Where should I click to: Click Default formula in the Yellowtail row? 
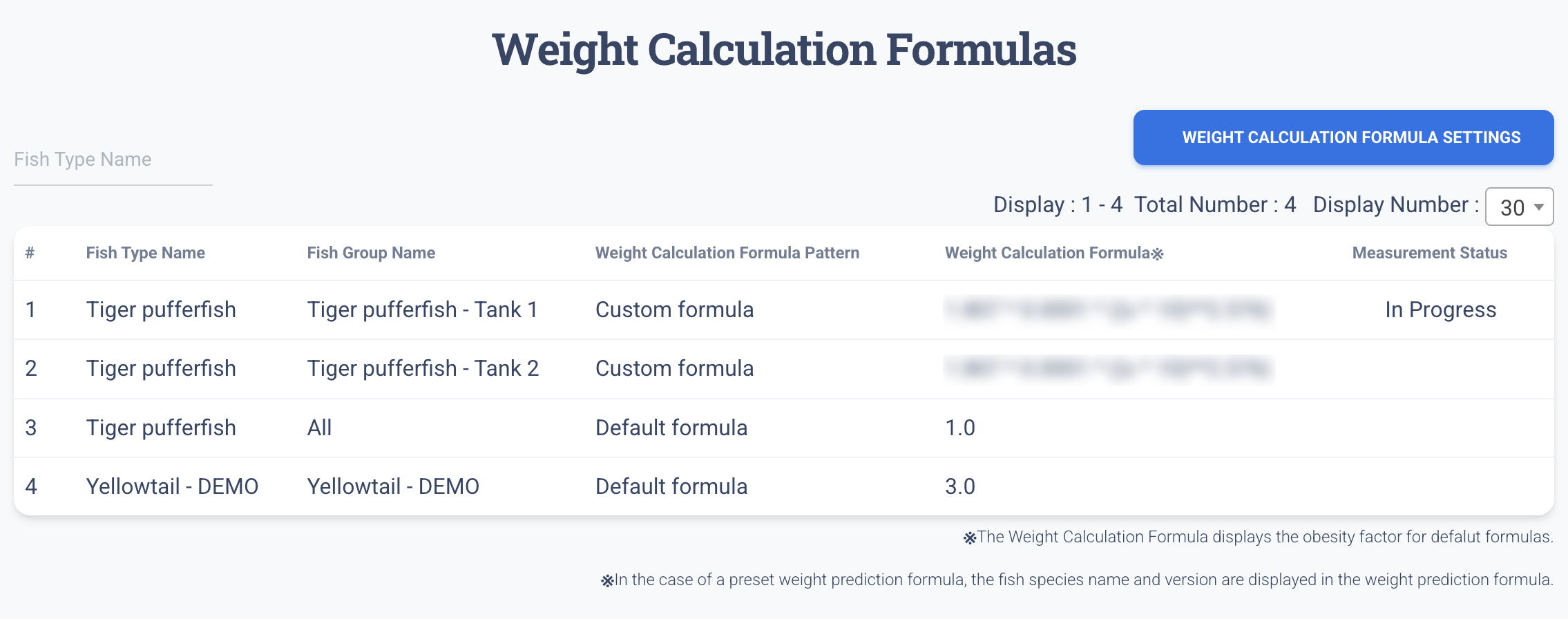[671, 486]
